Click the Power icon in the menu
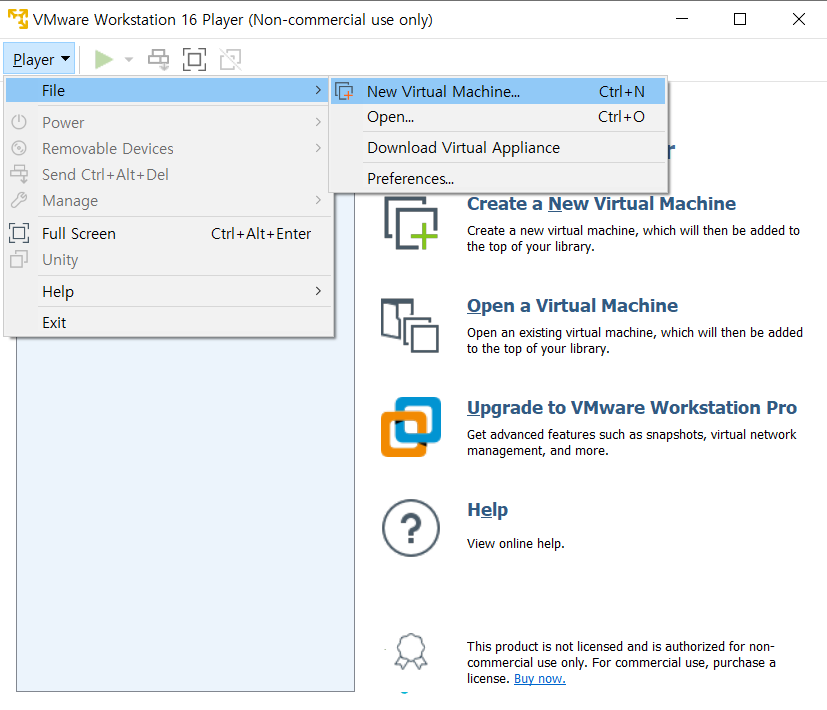827x710 pixels. tap(19, 122)
